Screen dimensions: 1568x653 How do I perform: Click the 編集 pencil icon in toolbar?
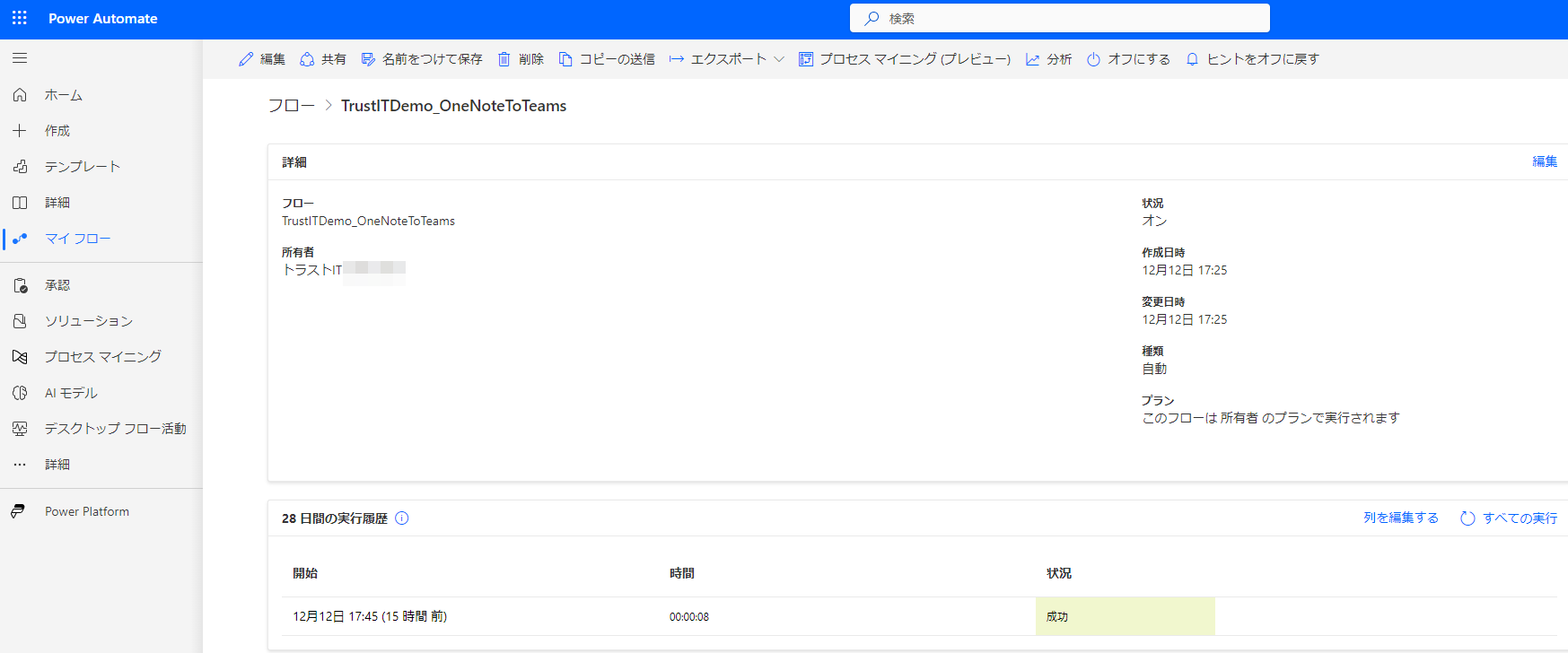[x=246, y=59]
